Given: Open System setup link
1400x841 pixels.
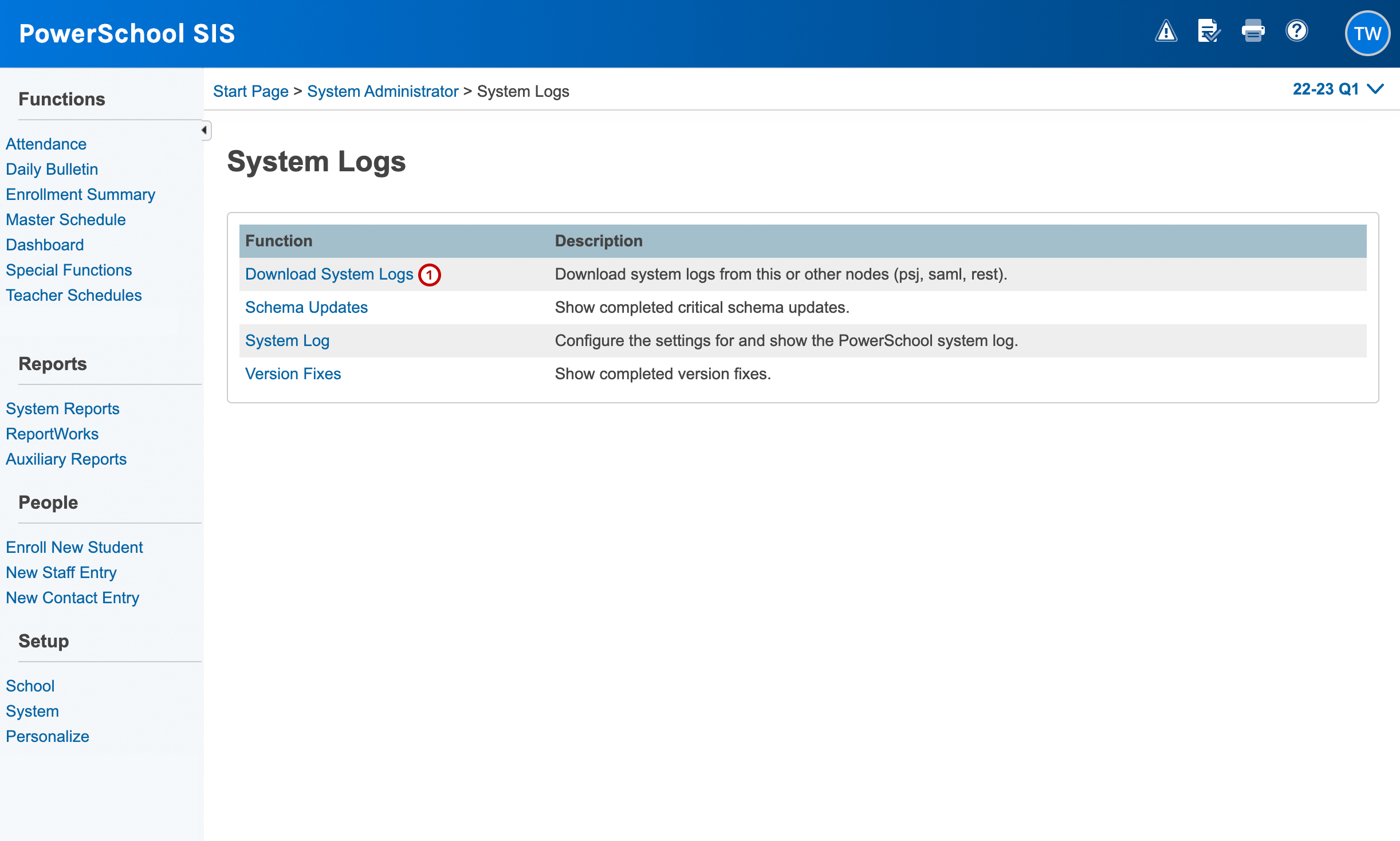Looking at the screenshot, I should click(33, 712).
